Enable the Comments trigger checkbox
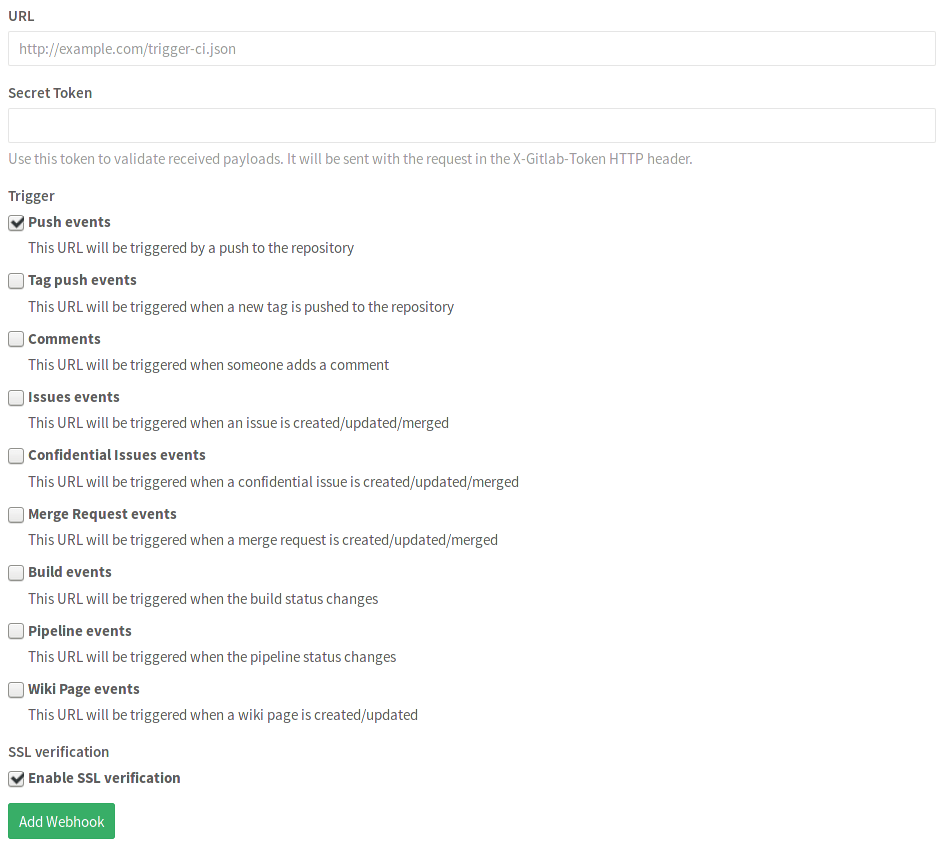The image size is (949, 845). 15,339
